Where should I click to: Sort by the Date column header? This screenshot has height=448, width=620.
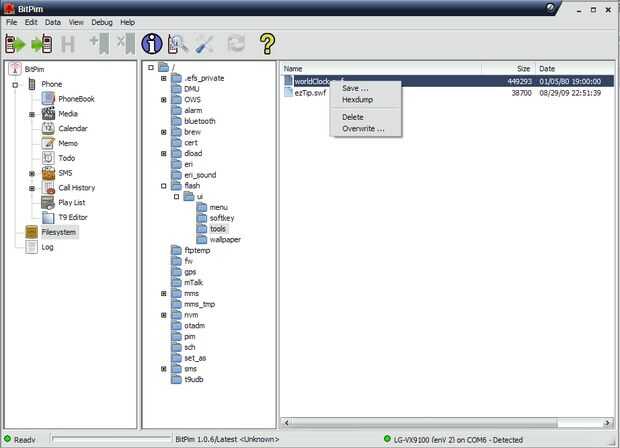pyautogui.click(x=575, y=68)
